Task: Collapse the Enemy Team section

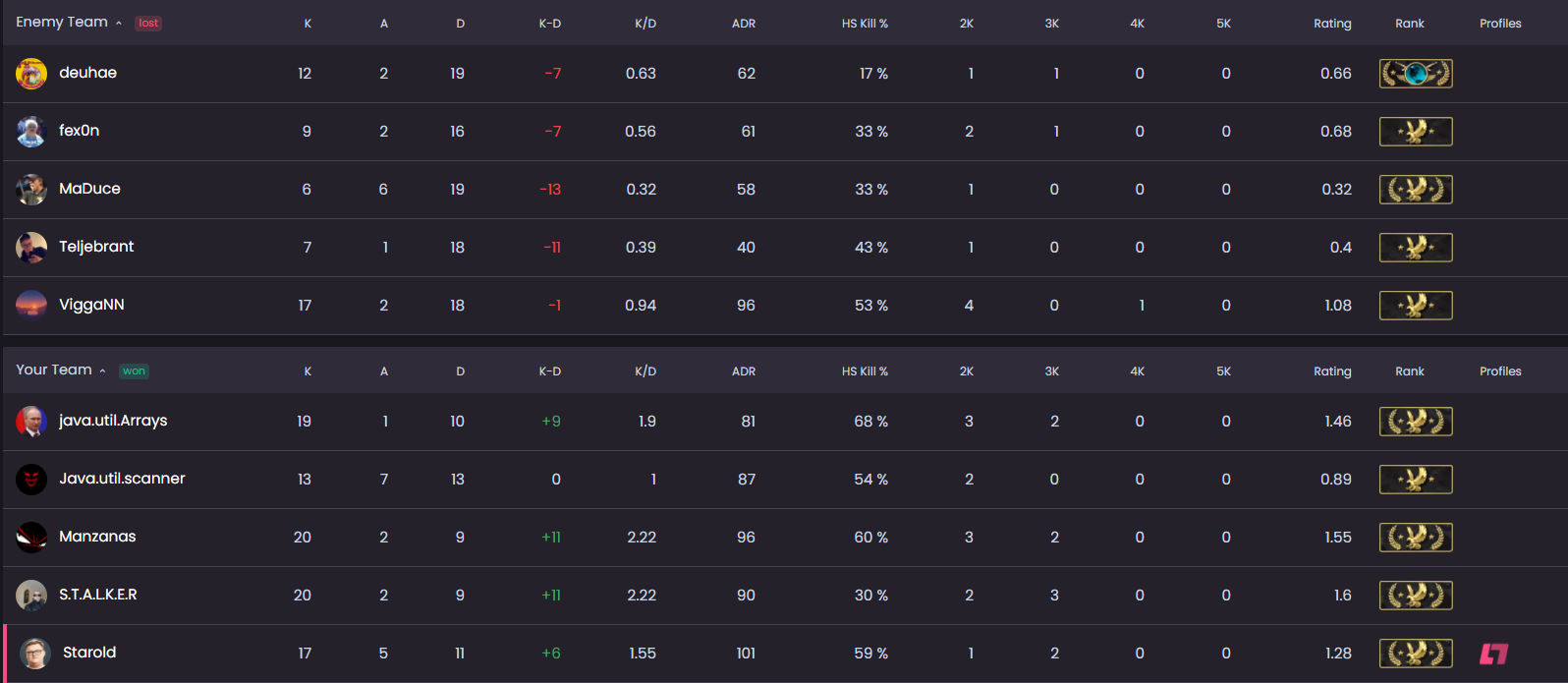Action: pyautogui.click(x=119, y=24)
